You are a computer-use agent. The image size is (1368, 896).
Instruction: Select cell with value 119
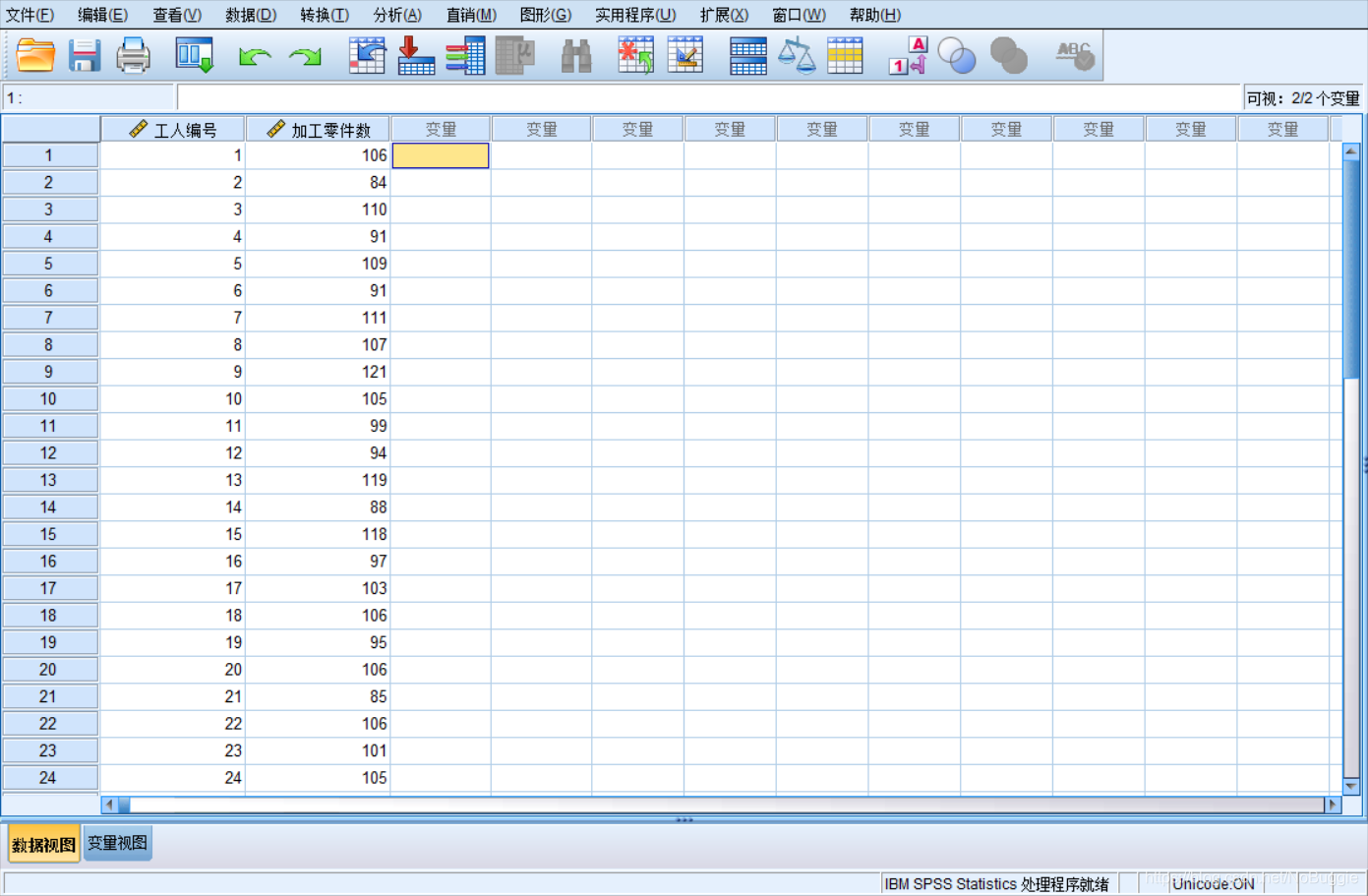pos(318,480)
